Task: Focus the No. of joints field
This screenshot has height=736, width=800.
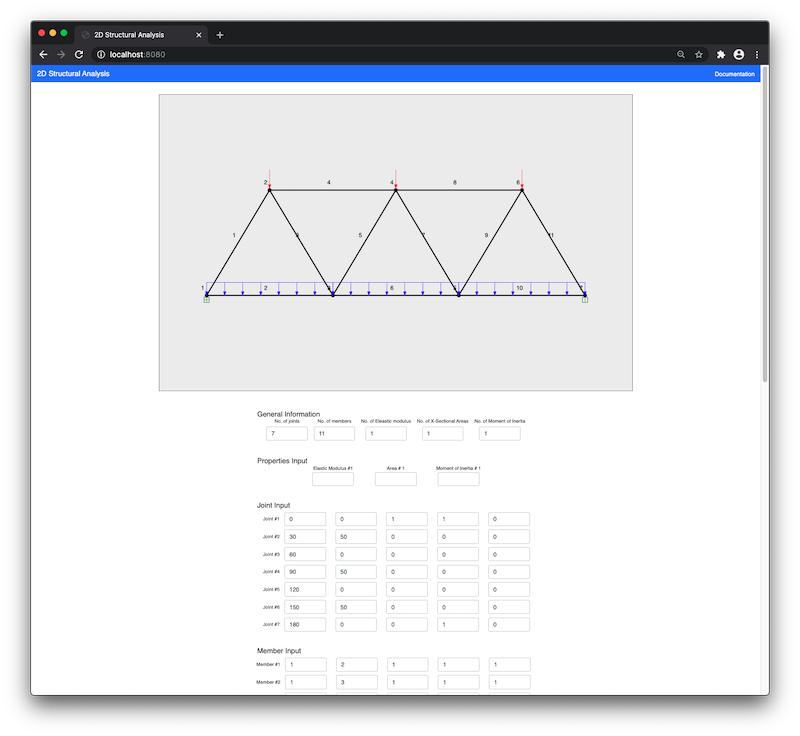Action: pos(286,434)
